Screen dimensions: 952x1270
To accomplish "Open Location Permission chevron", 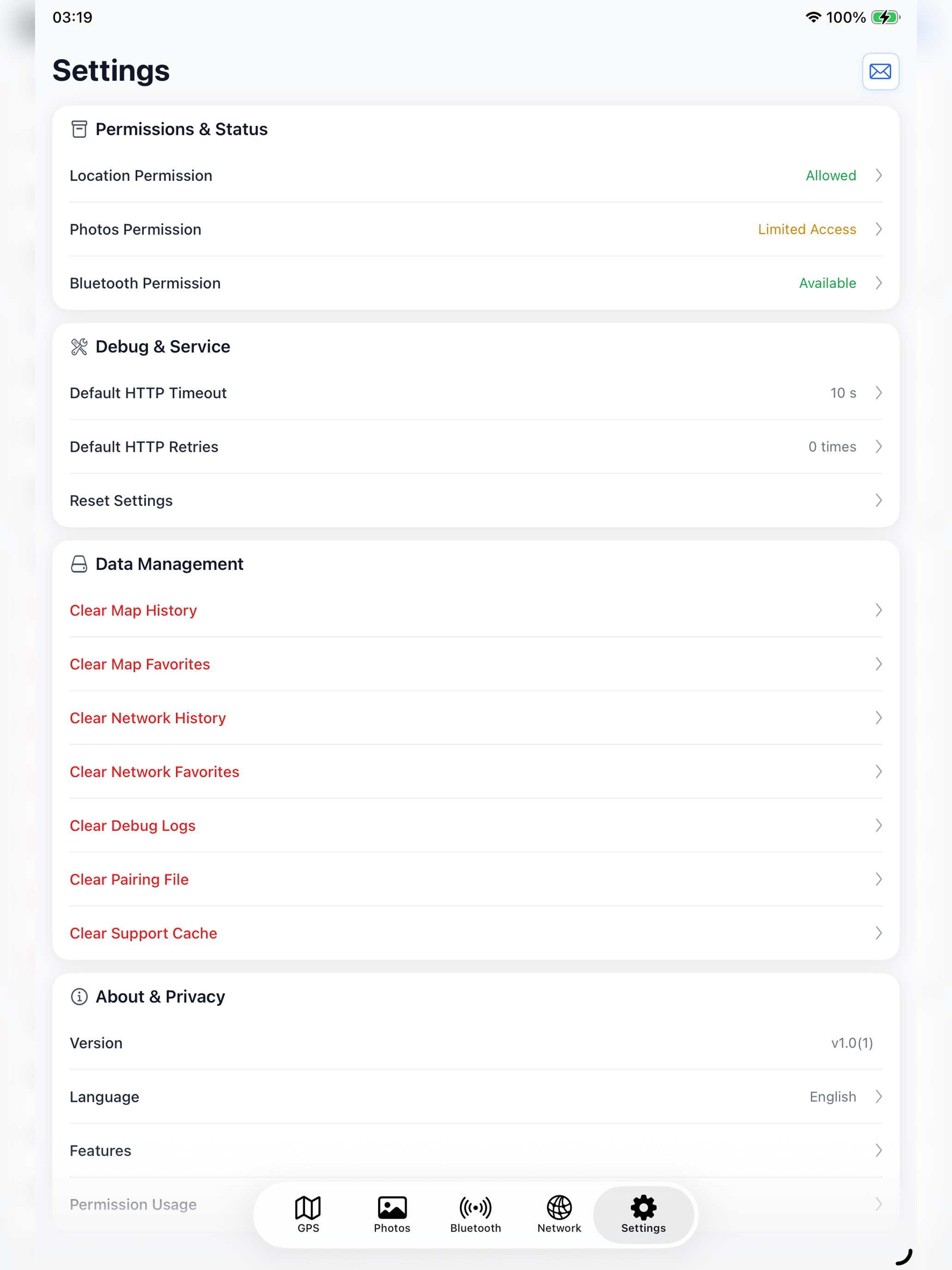I will tap(879, 175).
